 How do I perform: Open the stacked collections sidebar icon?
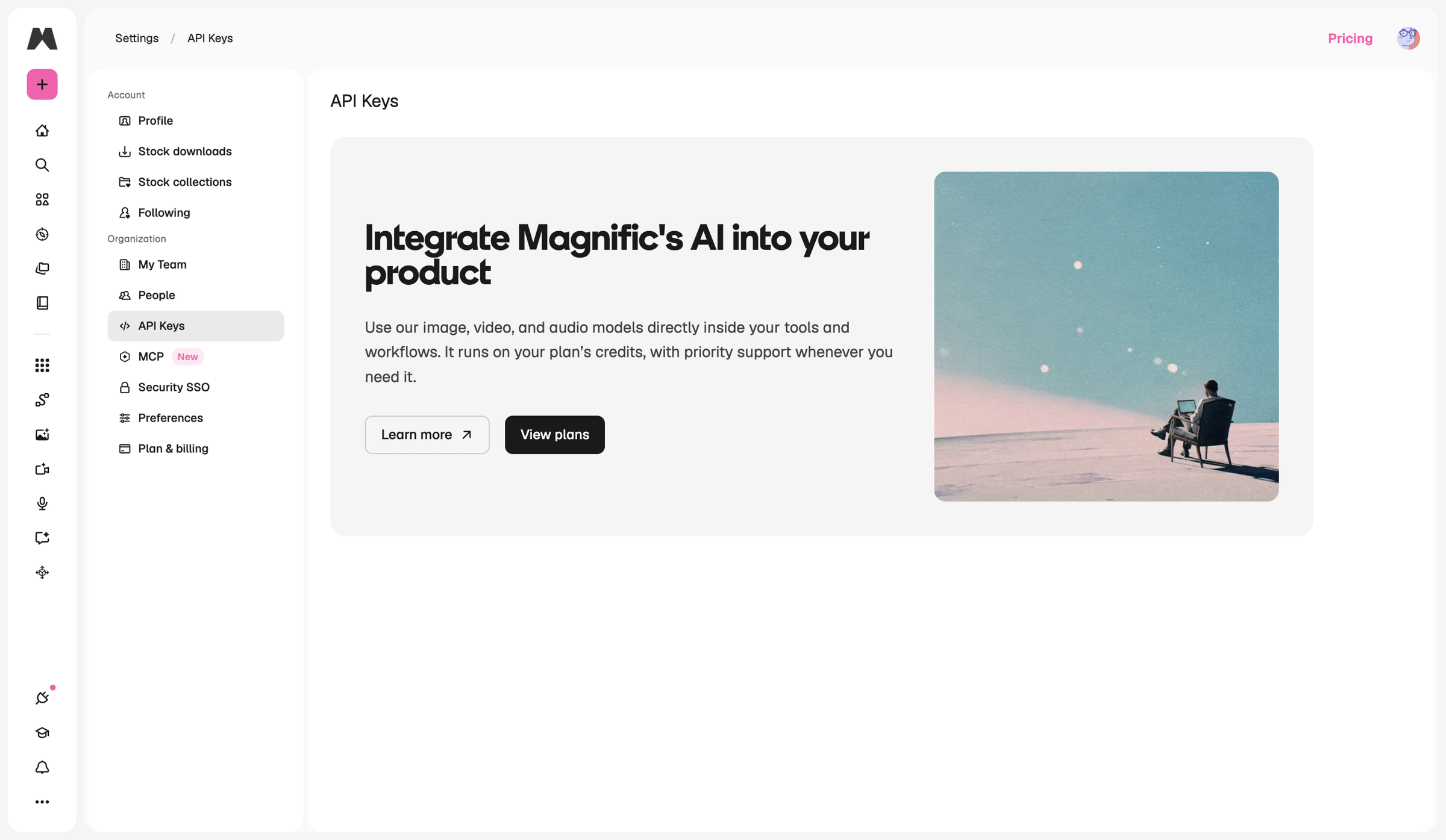pyautogui.click(x=42, y=269)
